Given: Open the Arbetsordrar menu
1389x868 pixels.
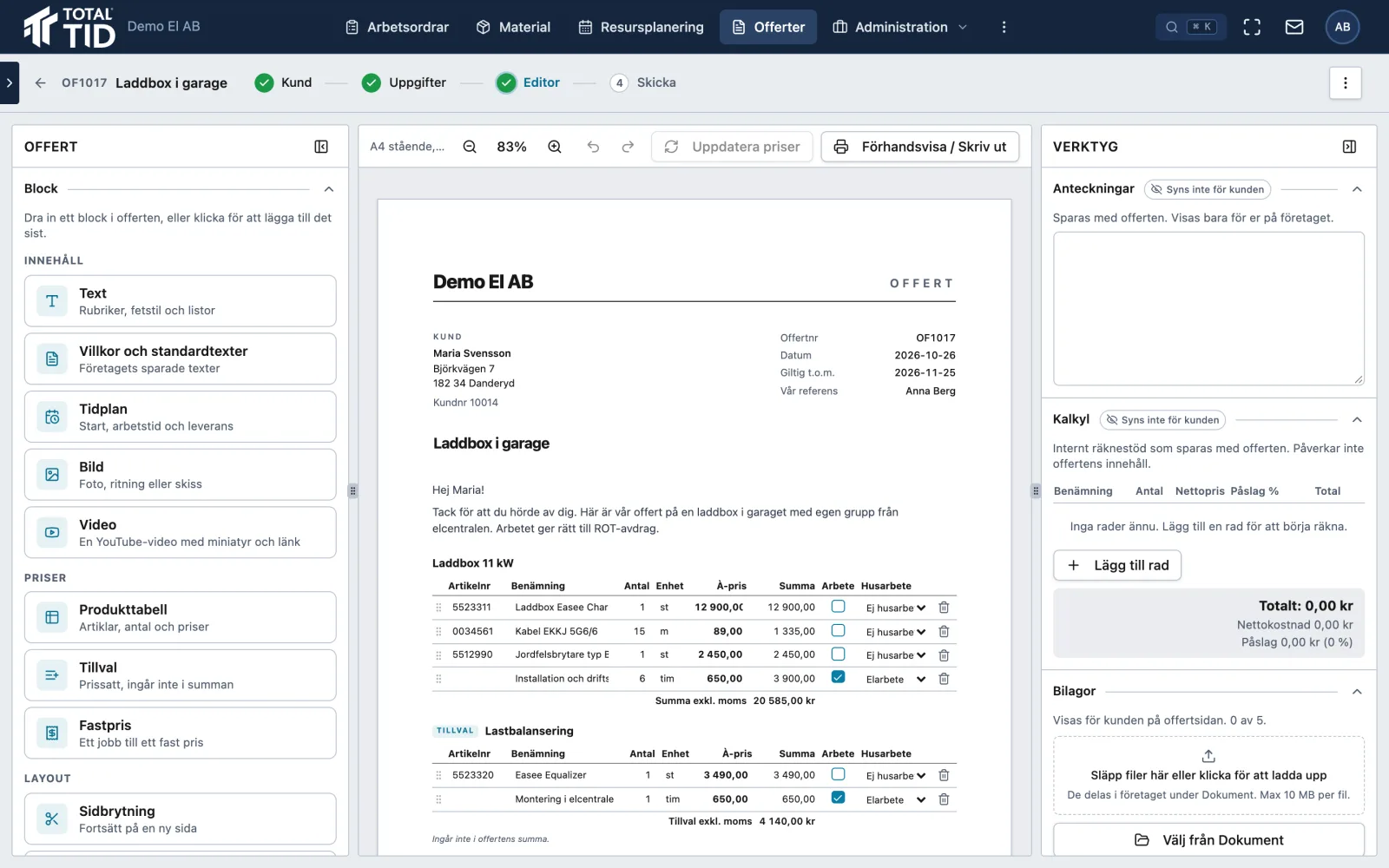Looking at the screenshot, I should click(x=397, y=27).
